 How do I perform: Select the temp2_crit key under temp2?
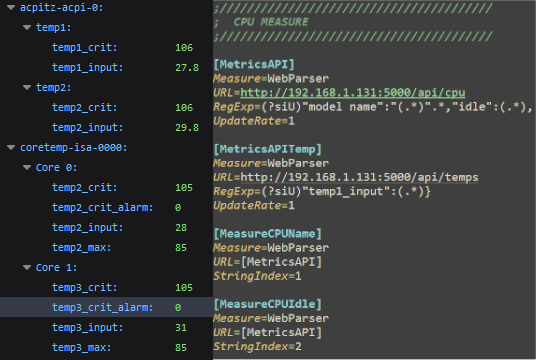click(84, 107)
